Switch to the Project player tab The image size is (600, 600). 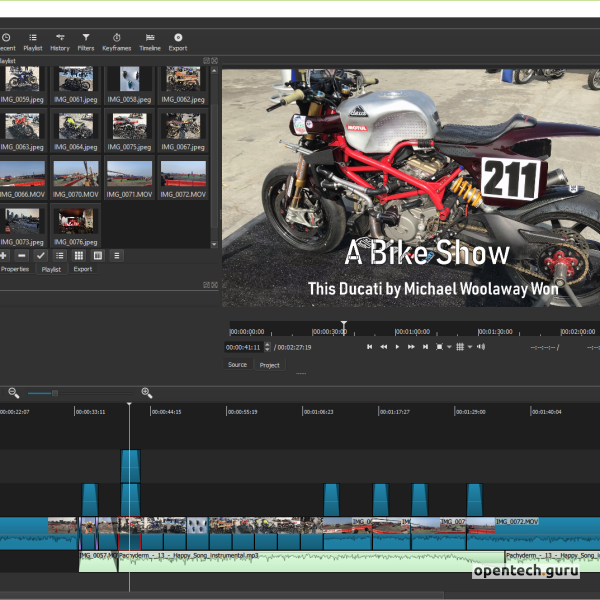coord(269,365)
